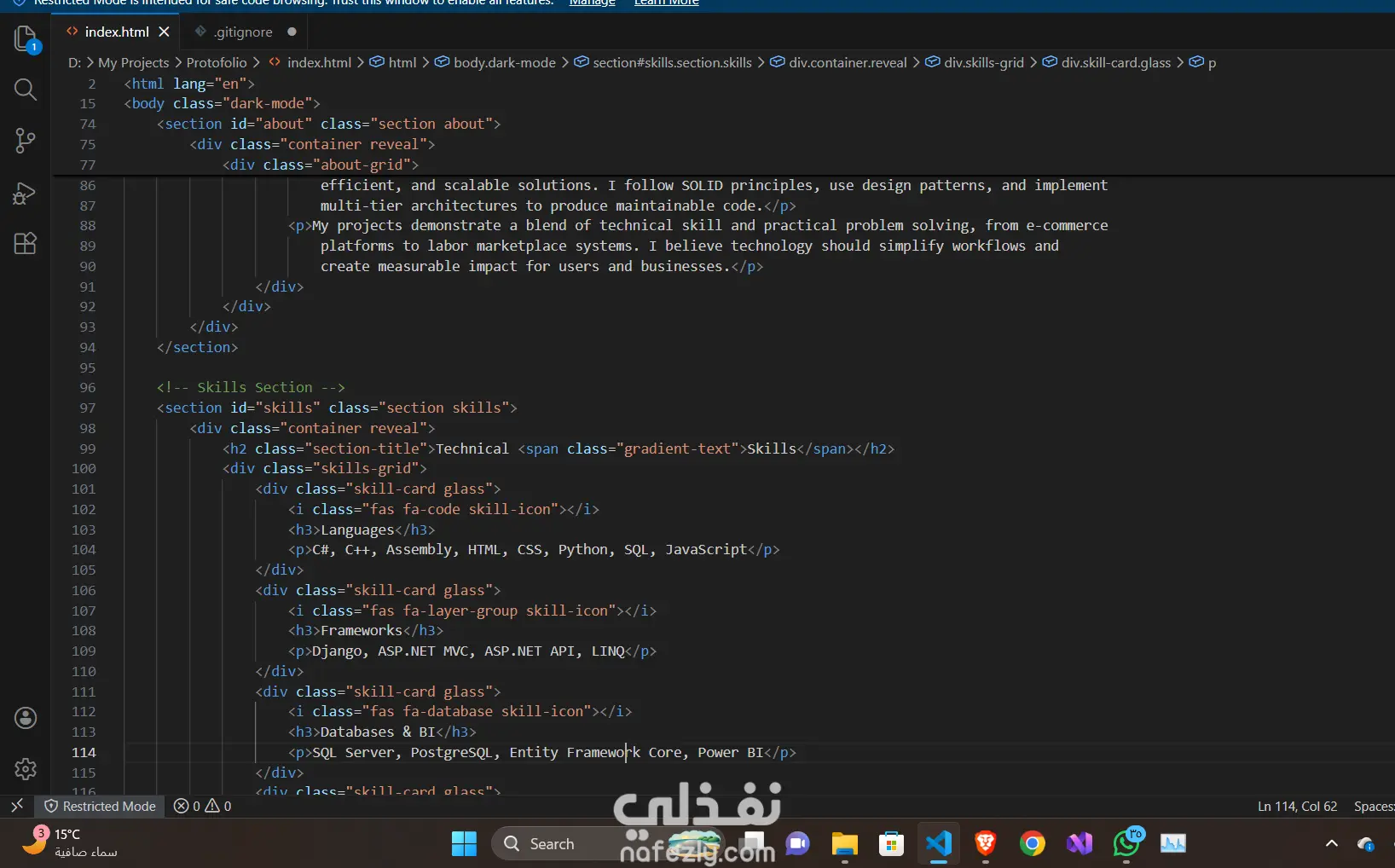Open WhatsApp from the taskbar

click(x=1126, y=843)
